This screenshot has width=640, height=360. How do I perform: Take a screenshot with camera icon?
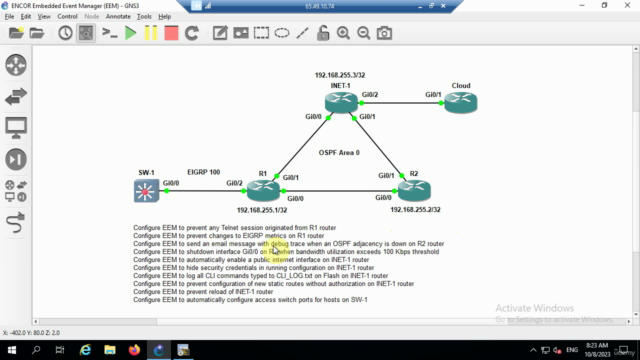[384, 33]
